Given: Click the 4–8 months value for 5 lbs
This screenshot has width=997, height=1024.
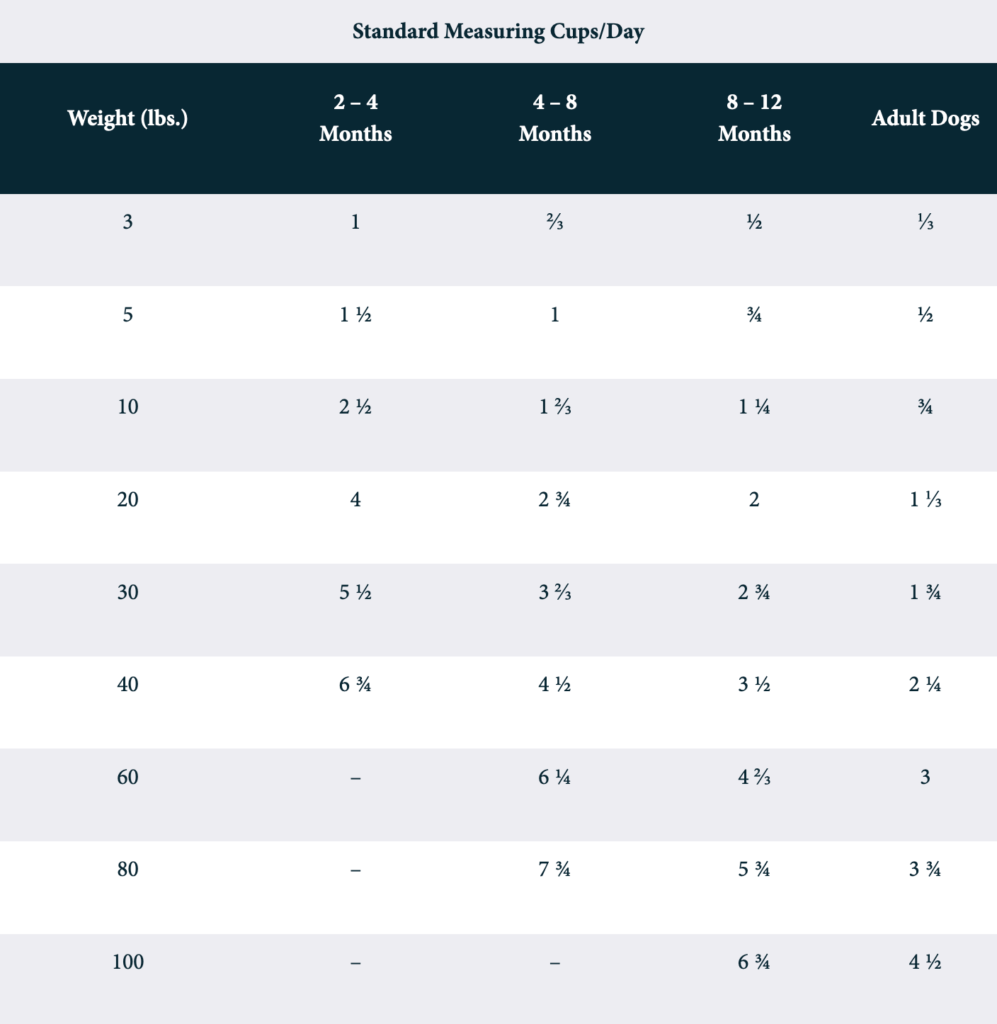Looking at the screenshot, I should point(555,315).
